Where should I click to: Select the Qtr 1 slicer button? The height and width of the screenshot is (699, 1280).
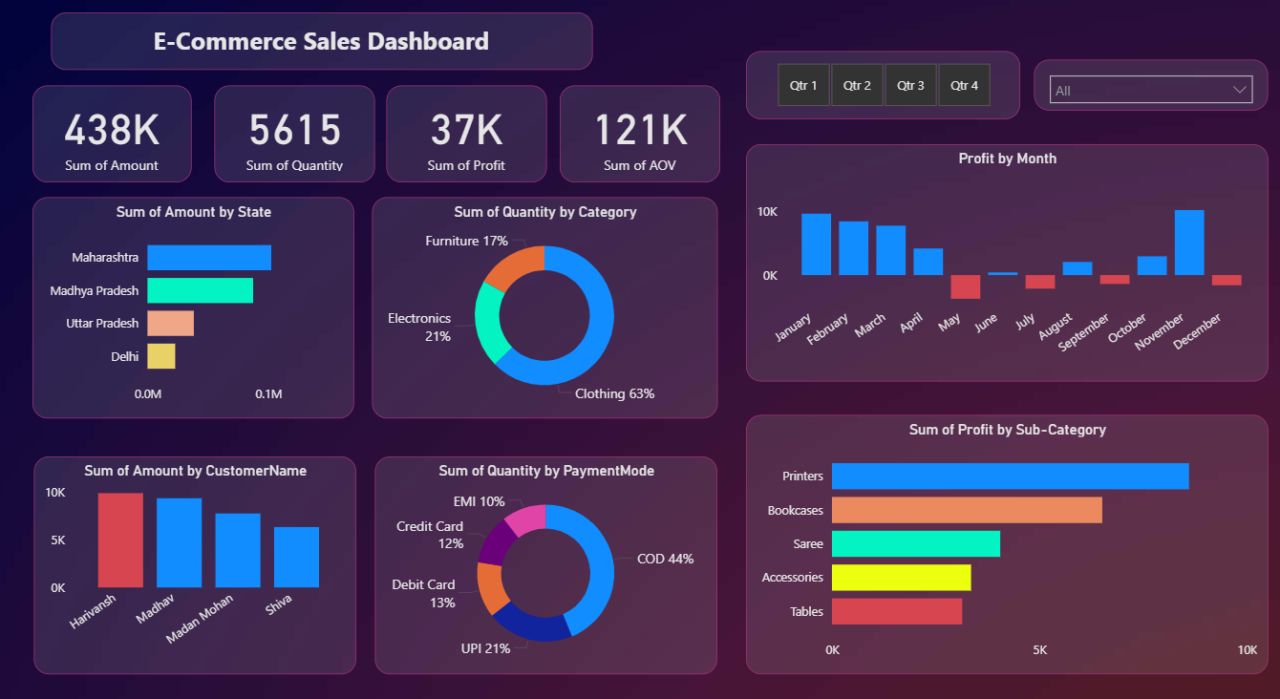tap(803, 86)
